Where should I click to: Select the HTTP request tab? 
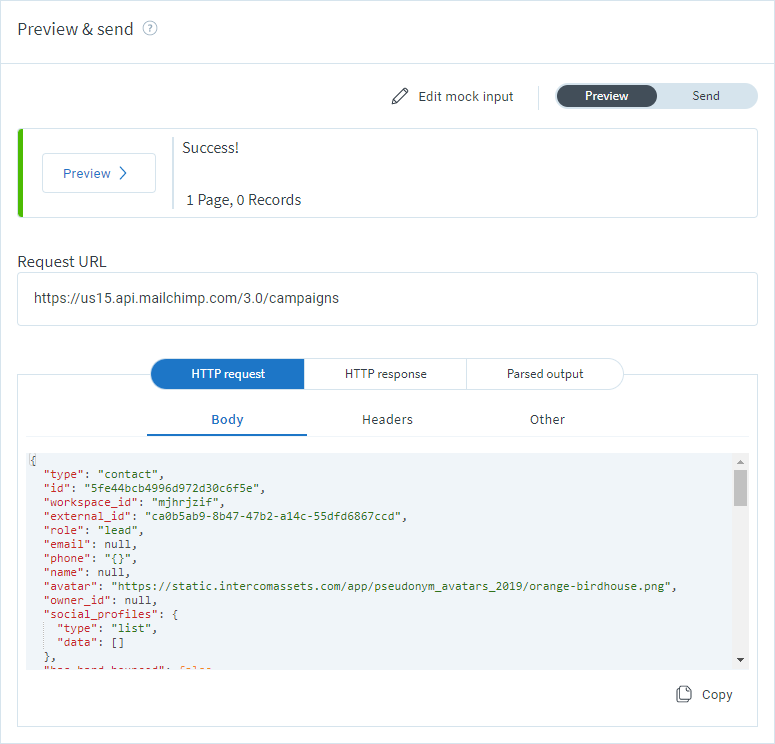(x=228, y=374)
